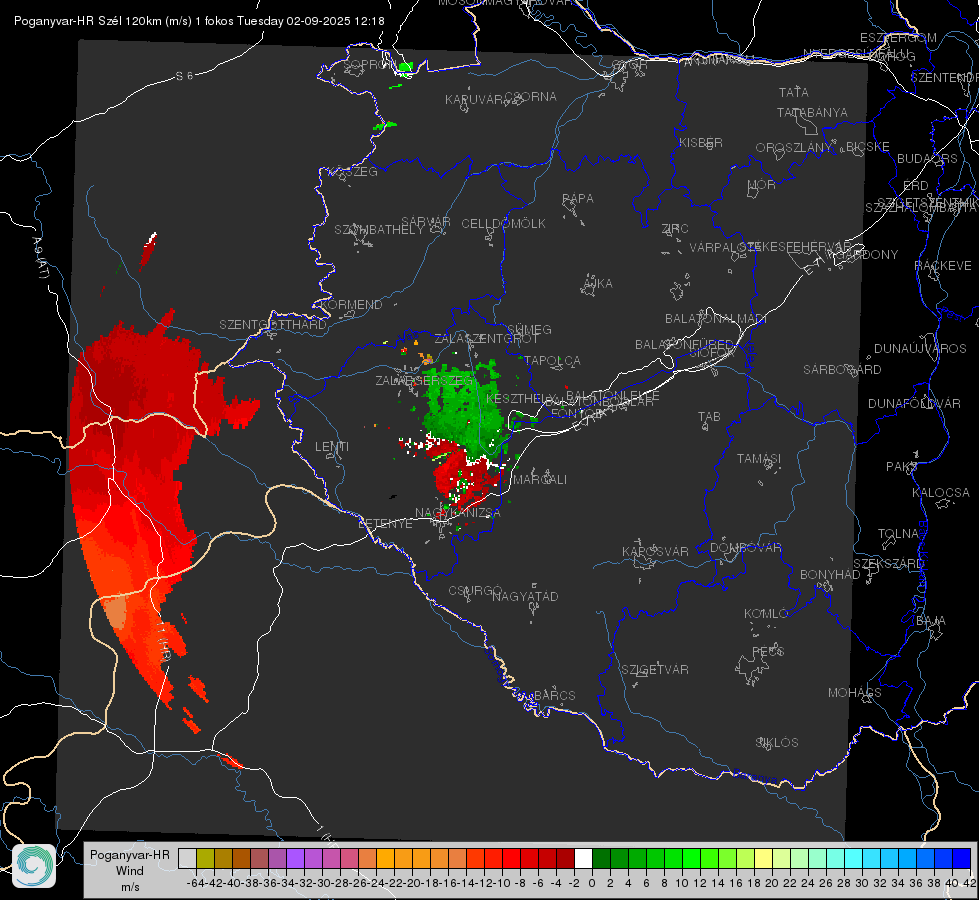Click the TAB town label
The width and height of the screenshot is (979, 900).
709,417
